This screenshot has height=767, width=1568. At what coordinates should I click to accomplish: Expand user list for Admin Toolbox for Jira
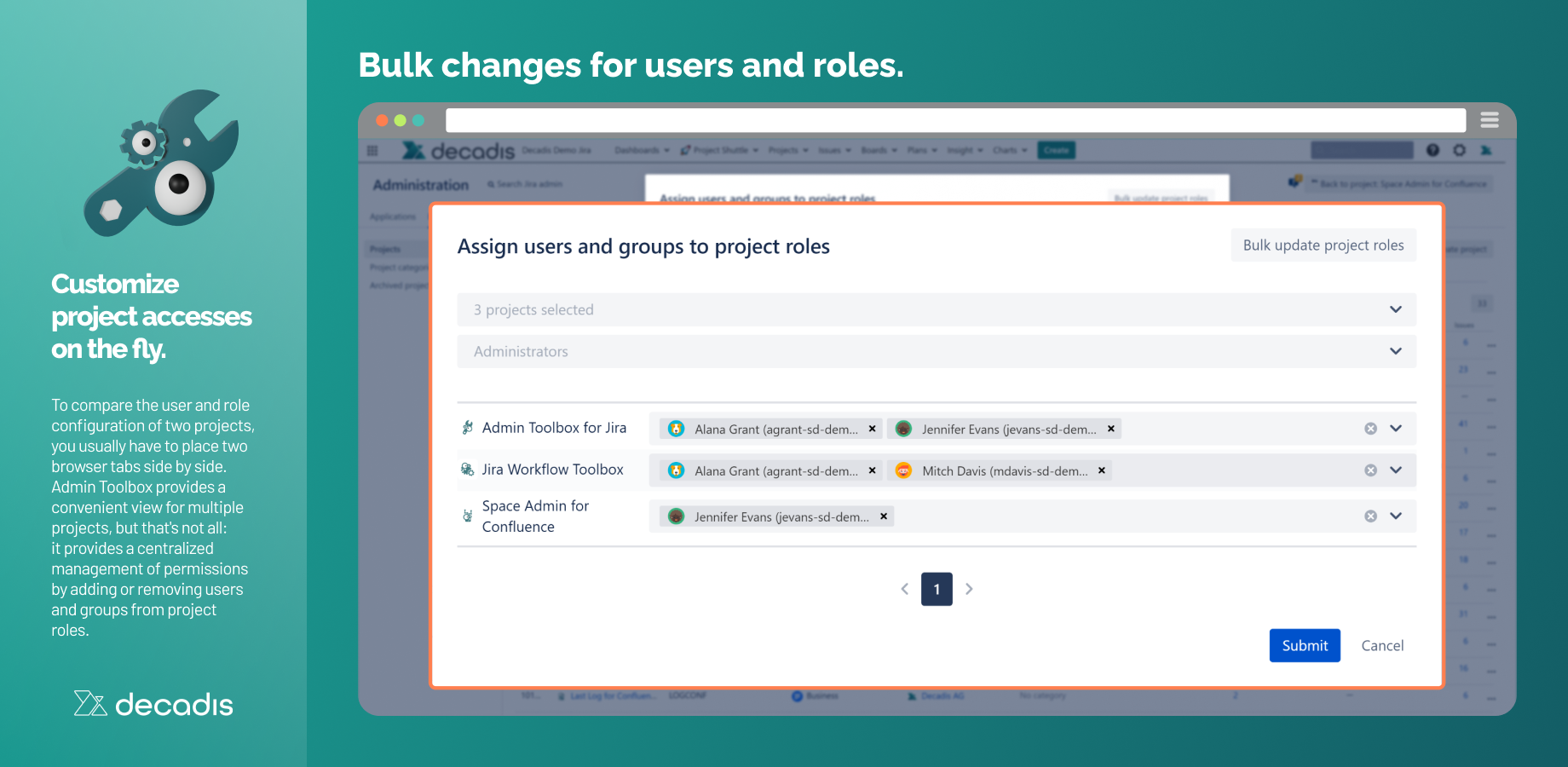1396,429
